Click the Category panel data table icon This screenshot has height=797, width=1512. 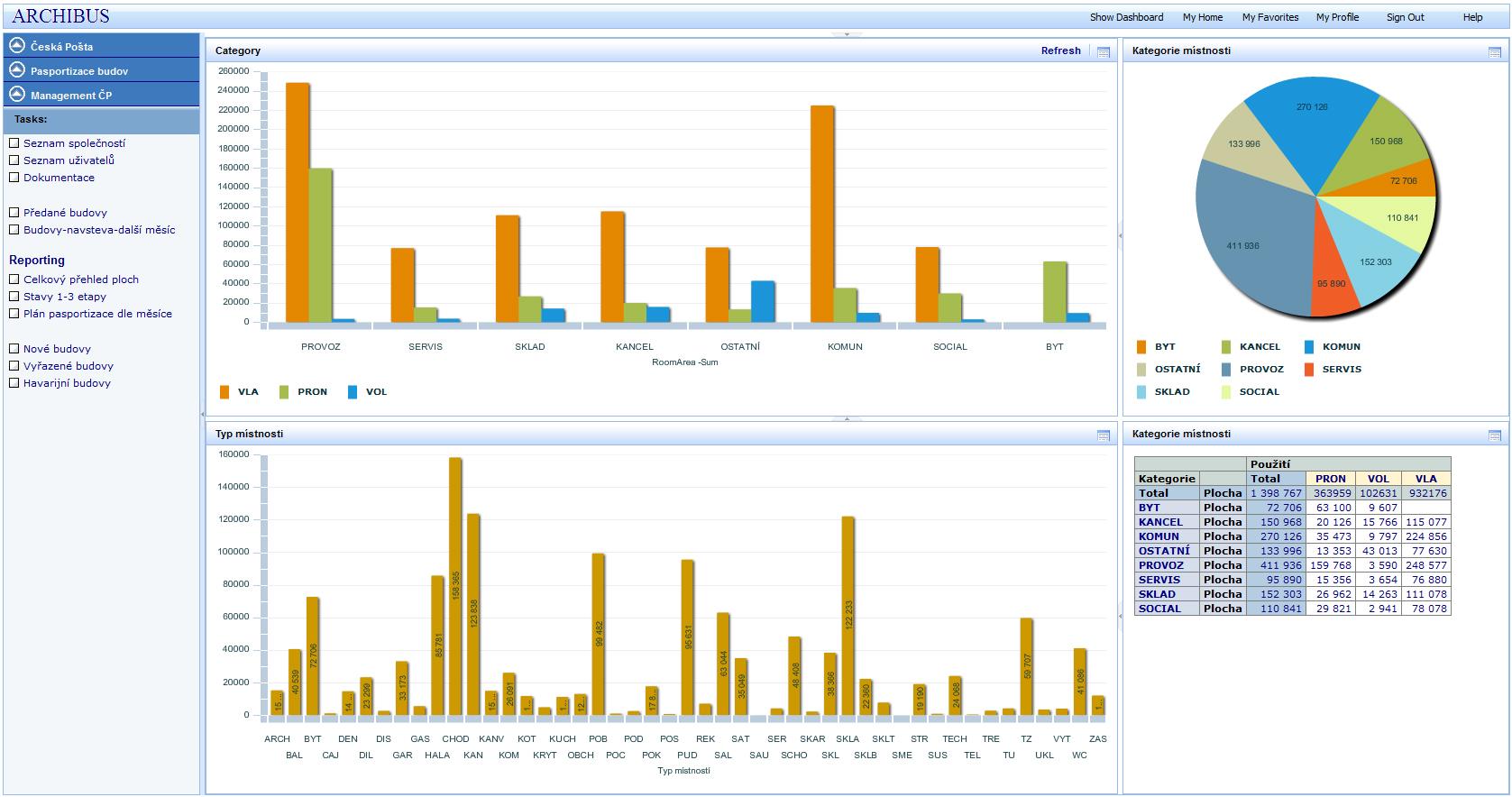pos(1103,51)
